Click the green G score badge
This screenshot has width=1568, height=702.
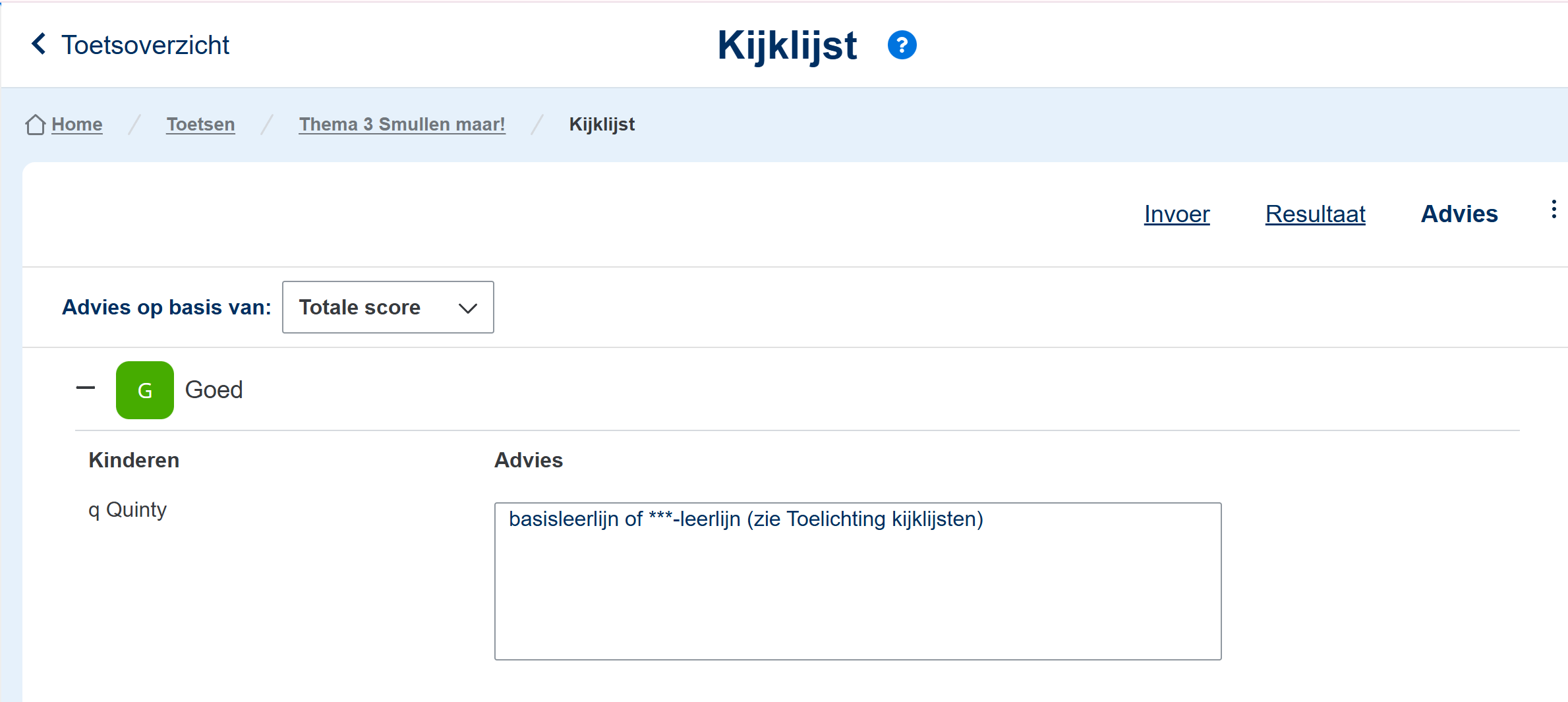(x=145, y=390)
